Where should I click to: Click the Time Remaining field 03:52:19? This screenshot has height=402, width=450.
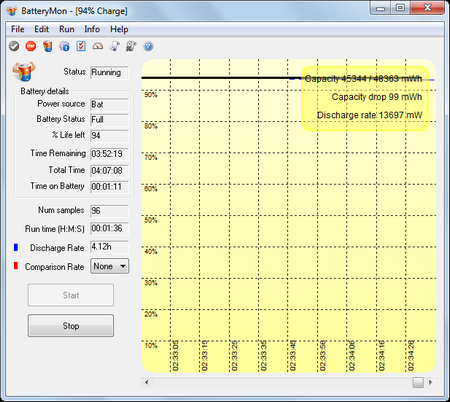coord(109,154)
